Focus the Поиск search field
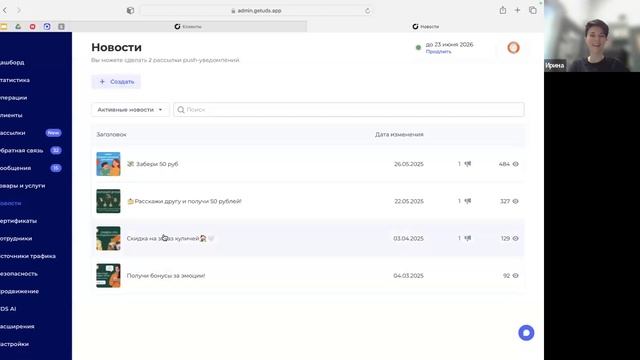Image resolution: width=640 pixels, height=360 pixels. (349, 110)
